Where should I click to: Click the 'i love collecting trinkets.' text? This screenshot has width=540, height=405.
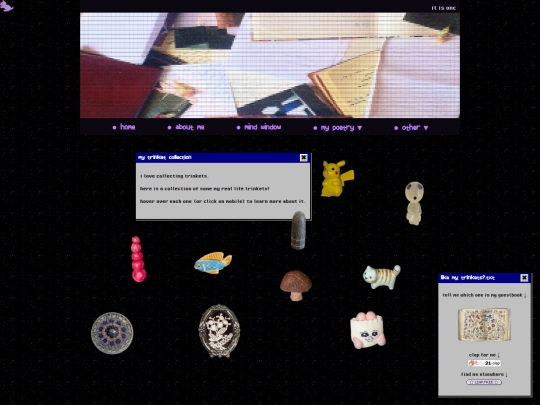tap(174, 176)
